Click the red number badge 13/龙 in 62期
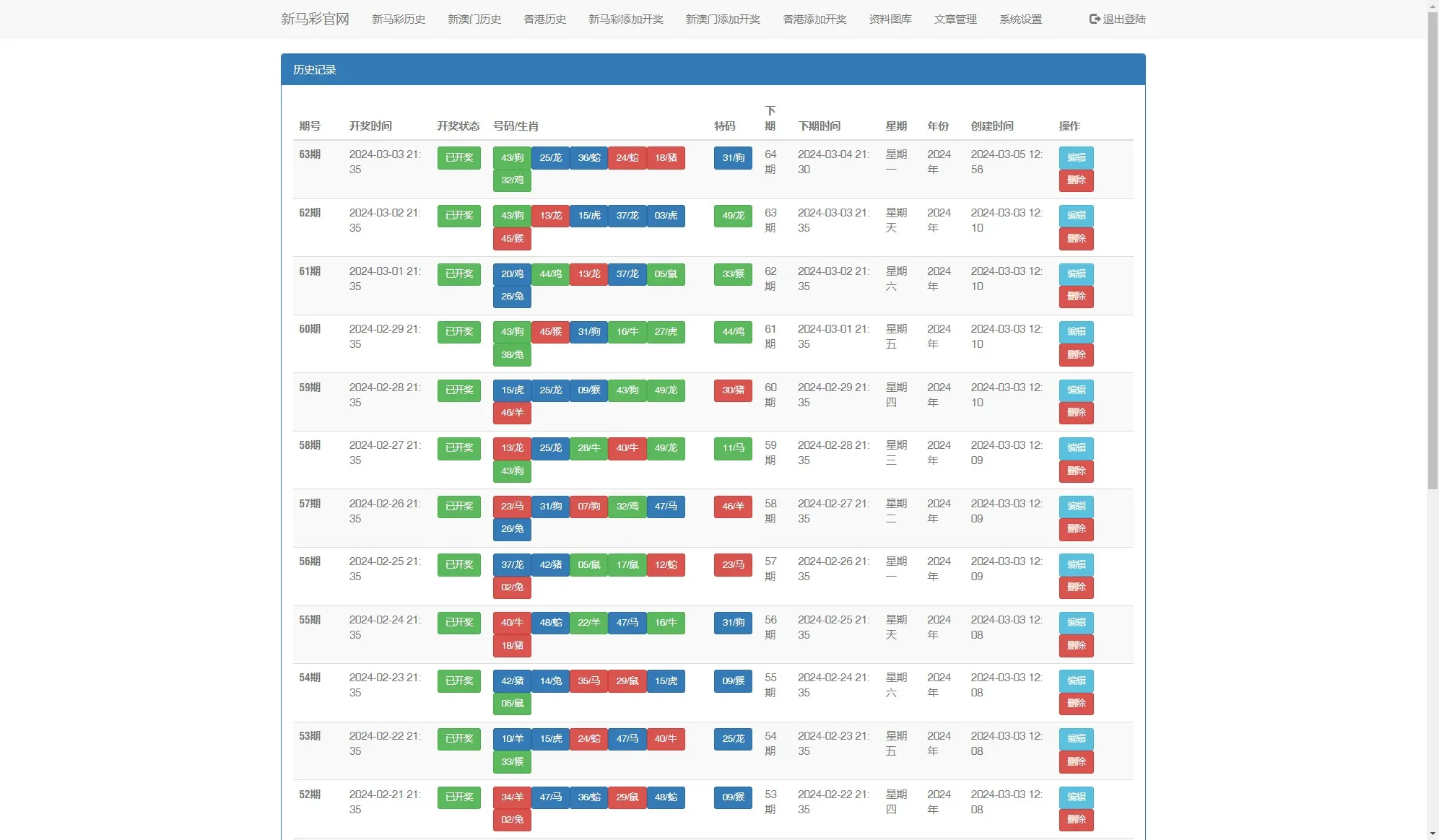This screenshot has height=840, width=1439. (x=550, y=216)
